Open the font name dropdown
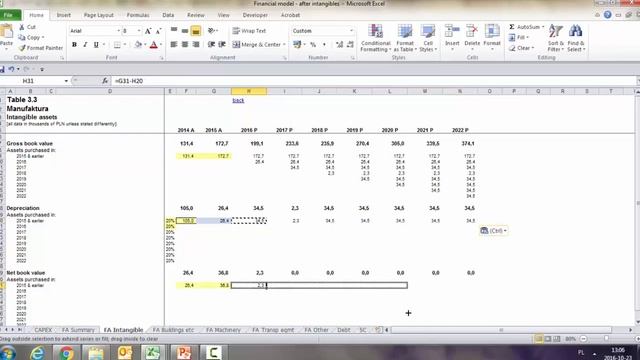Image resolution: width=640 pixels, height=360 pixels. click(119, 31)
